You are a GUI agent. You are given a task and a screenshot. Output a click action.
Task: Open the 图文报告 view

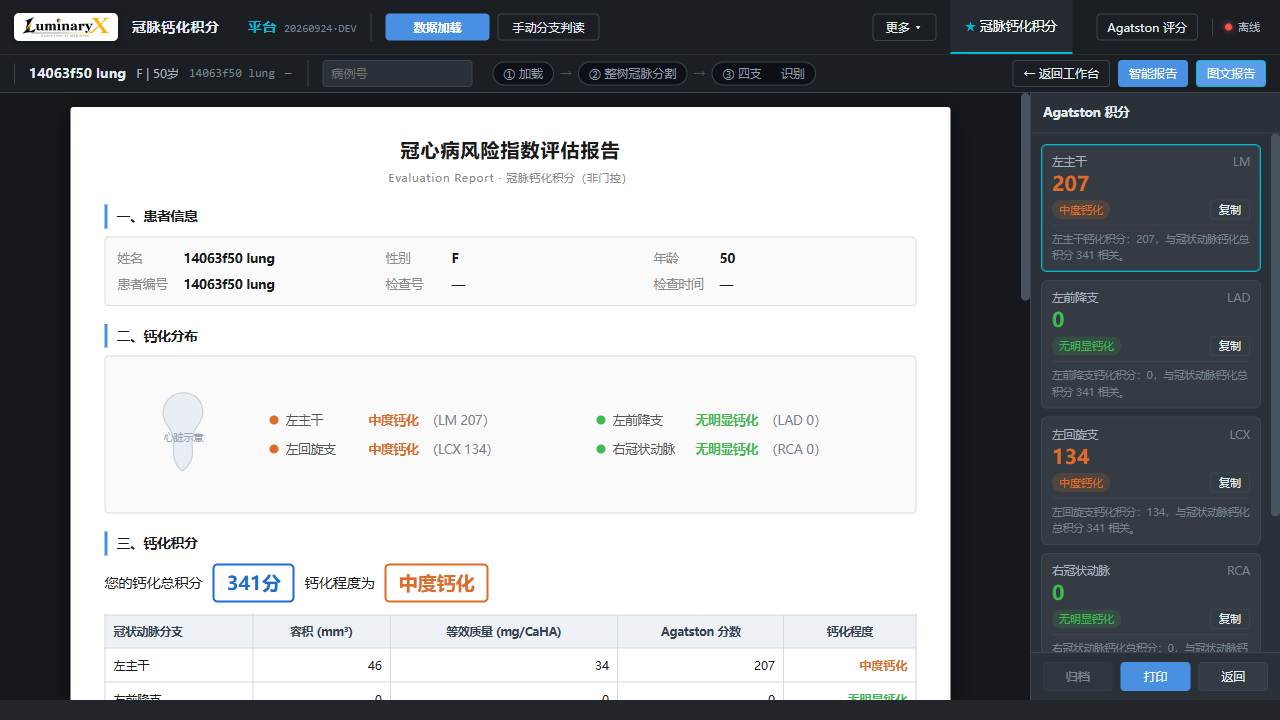pyautogui.click(x=1231, y=73)
